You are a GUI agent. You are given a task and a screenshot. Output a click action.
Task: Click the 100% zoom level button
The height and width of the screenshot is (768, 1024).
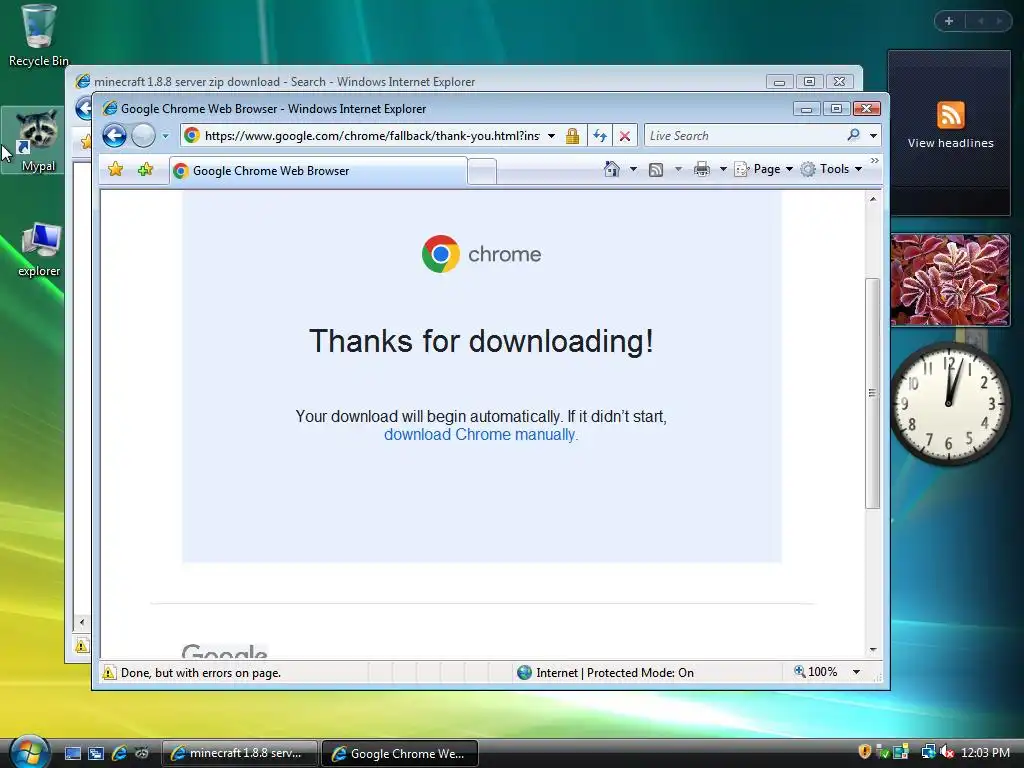click(x=816, y=671)
